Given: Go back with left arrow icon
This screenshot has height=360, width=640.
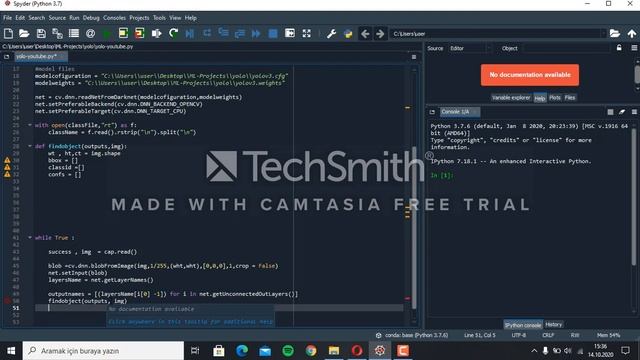Looking at the screenshot, I should coord(365,33).
